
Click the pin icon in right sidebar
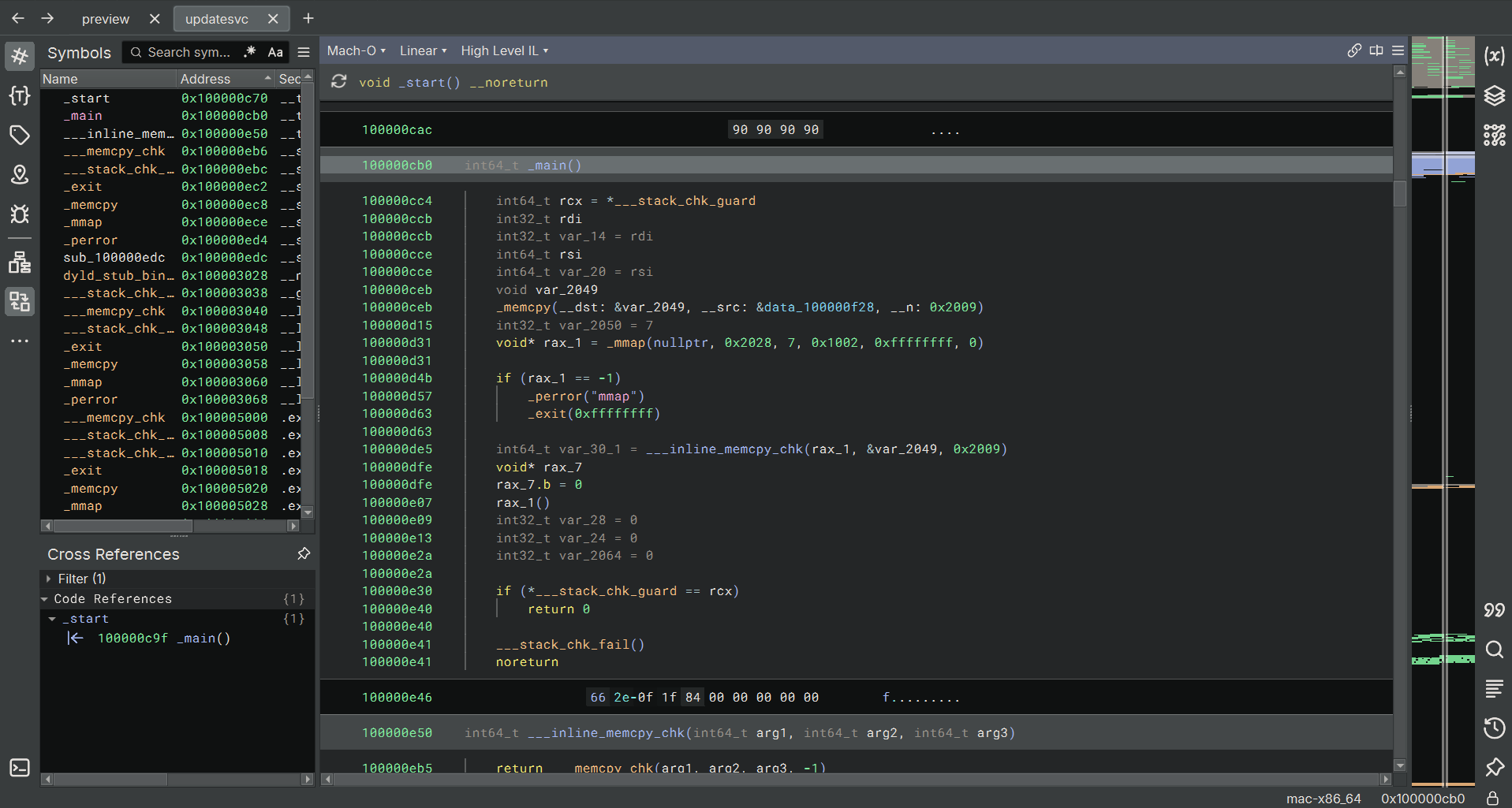(x=1494, y=767)
